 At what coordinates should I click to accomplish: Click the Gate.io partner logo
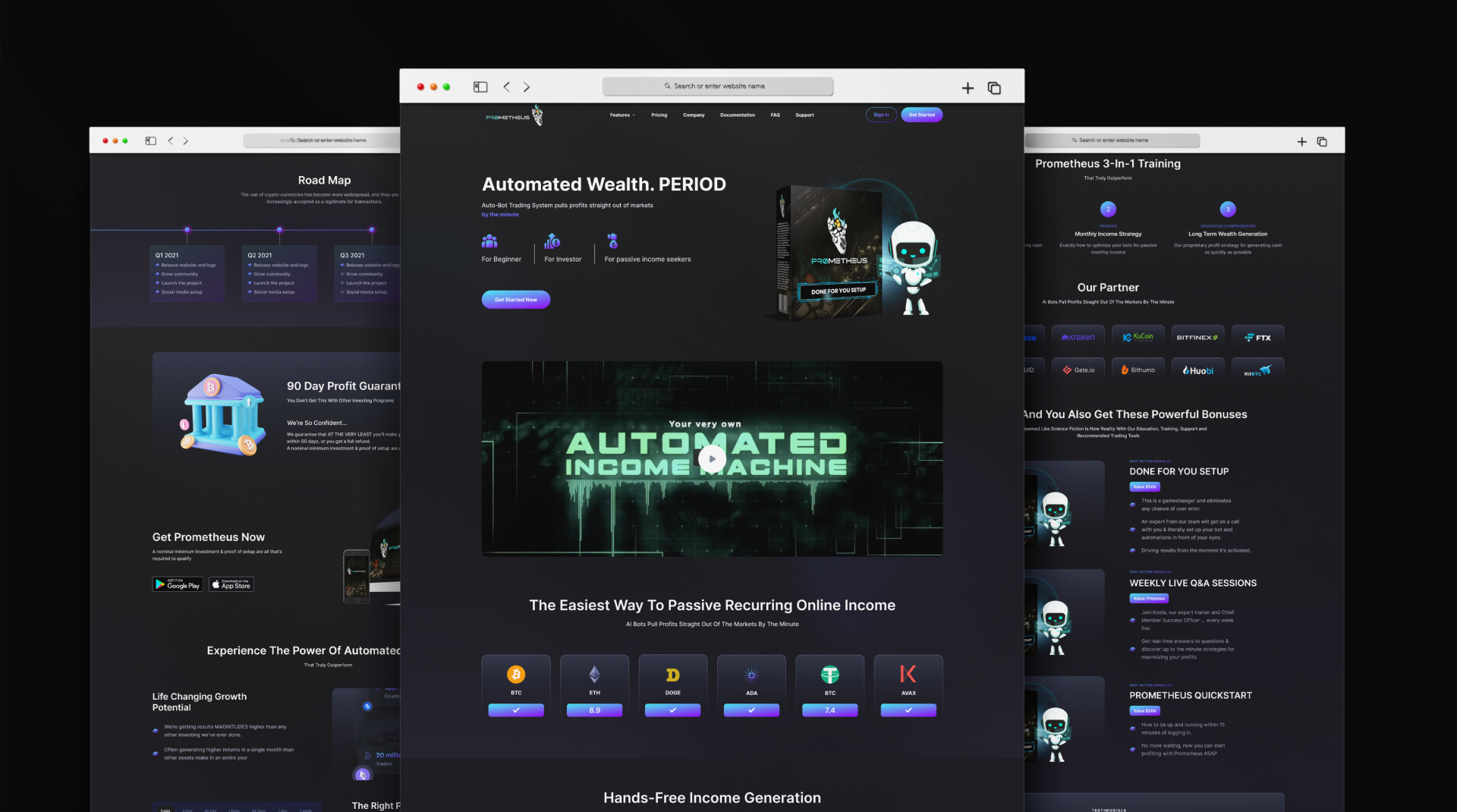pos(1078,370)
